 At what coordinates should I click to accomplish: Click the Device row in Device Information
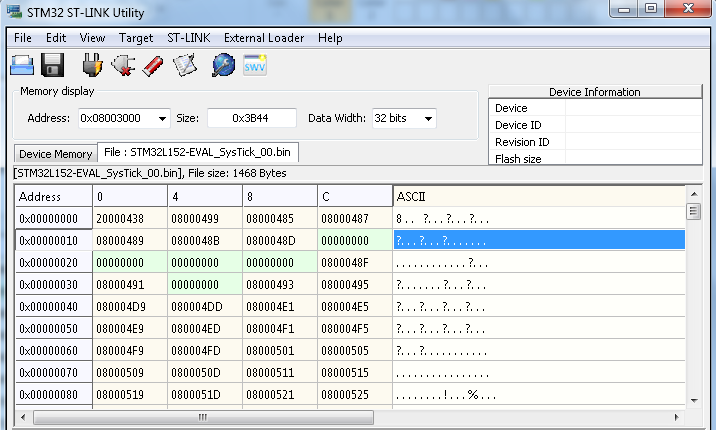tap(595, 108)
